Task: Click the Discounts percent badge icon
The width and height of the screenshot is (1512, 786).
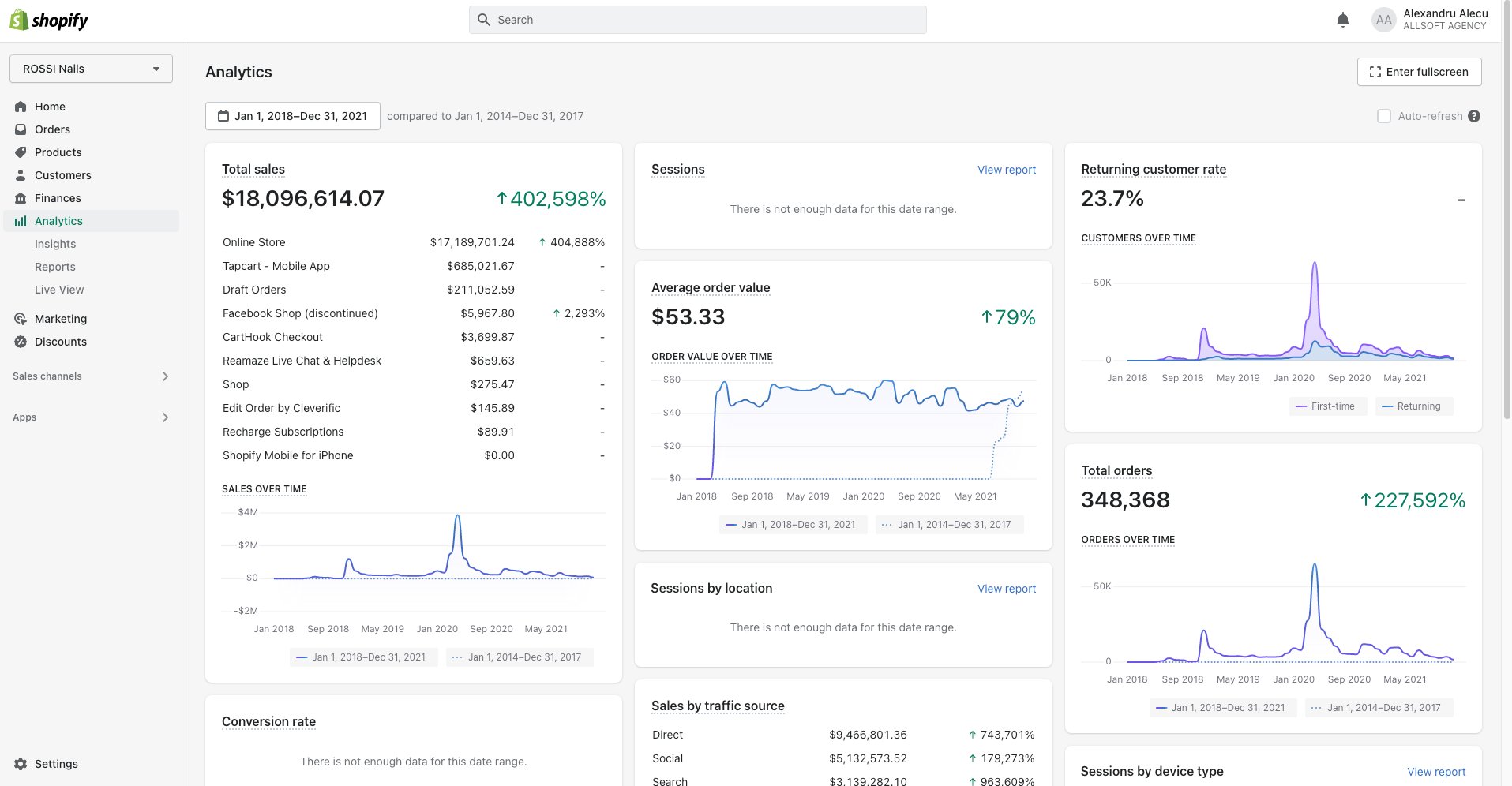Action: pos(21,342)
